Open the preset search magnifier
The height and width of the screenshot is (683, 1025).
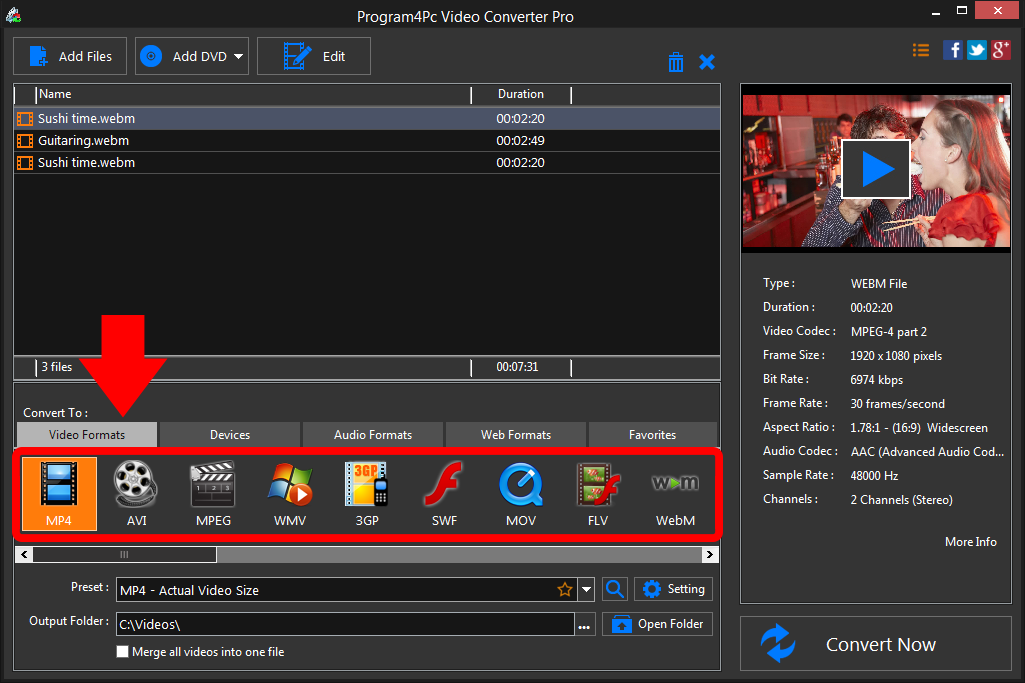coord(614,589)
